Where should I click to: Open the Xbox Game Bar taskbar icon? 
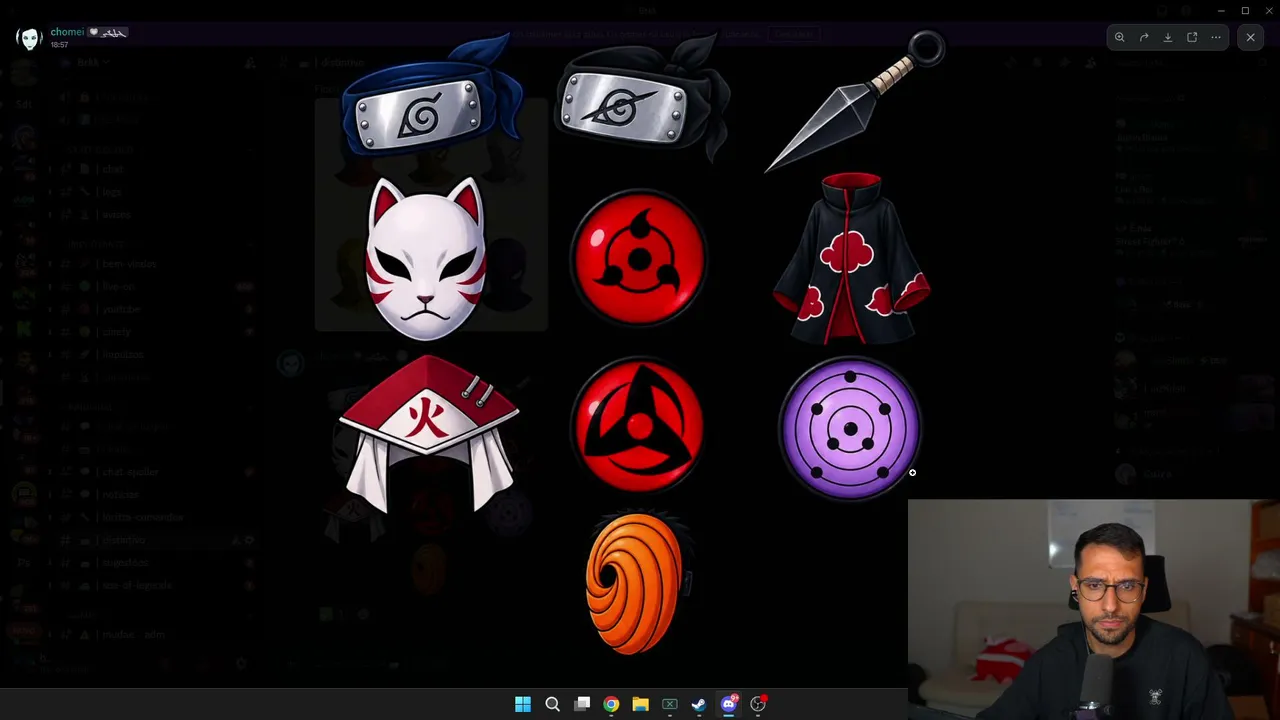click(670, 704)
